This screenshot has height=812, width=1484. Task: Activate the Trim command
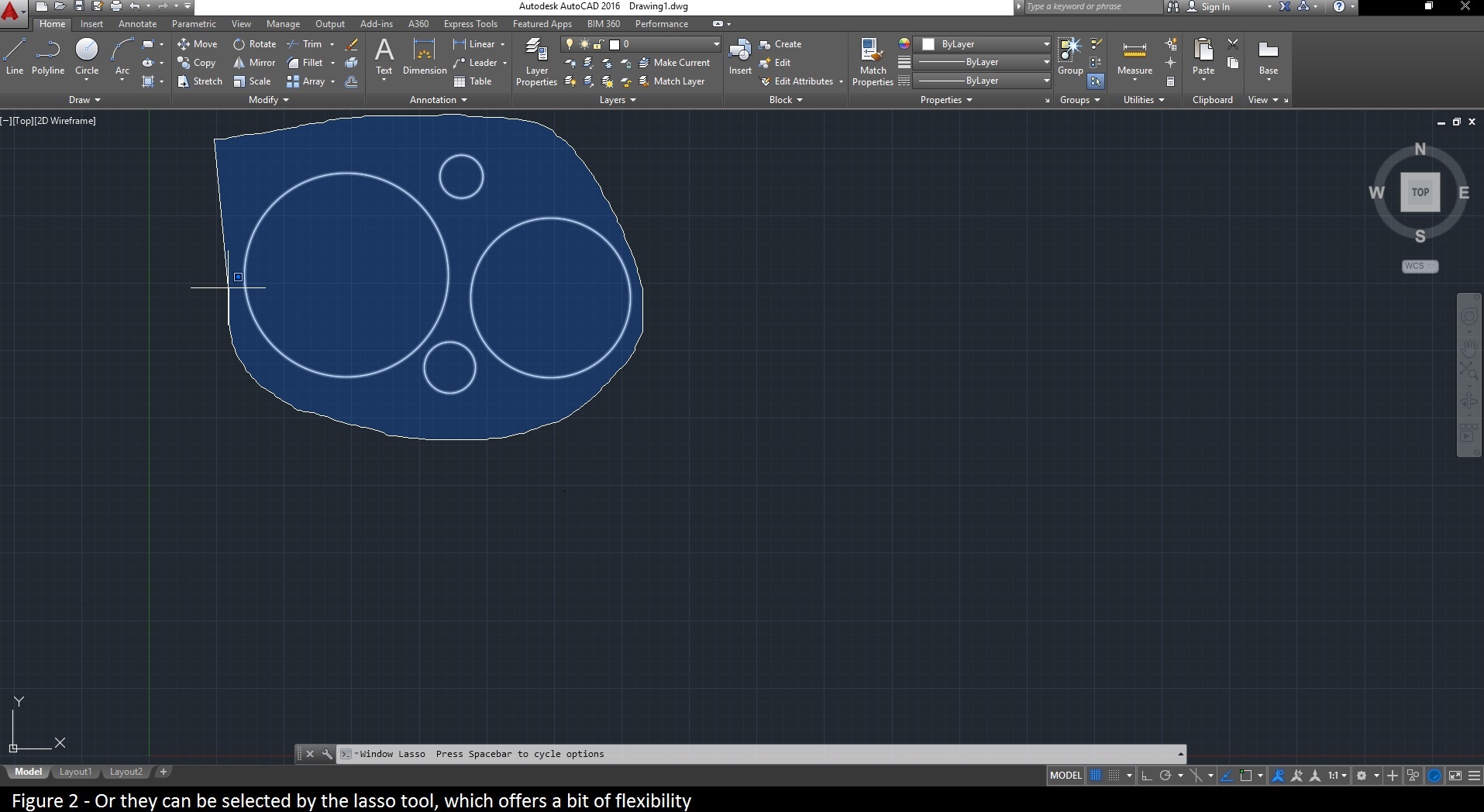click(307, 44)
